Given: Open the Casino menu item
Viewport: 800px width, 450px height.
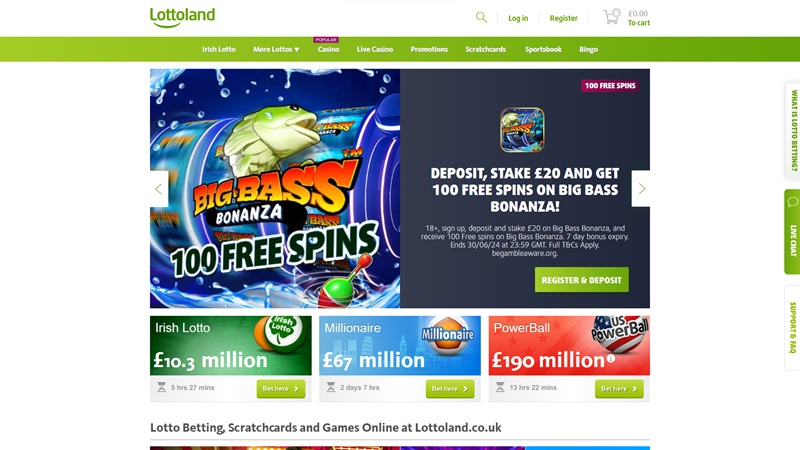Looking at the screenshot, I should click(x=328, y=49).
